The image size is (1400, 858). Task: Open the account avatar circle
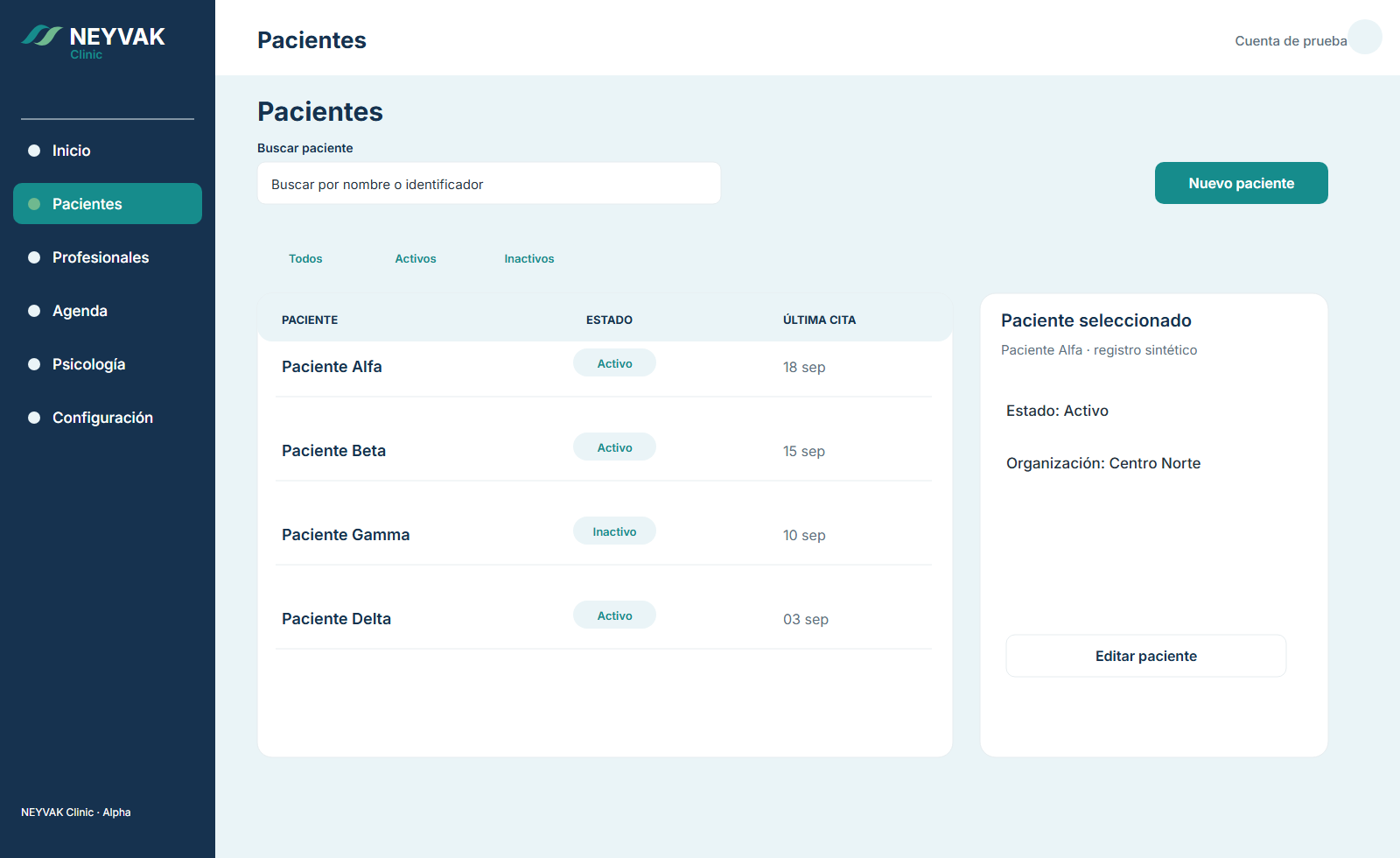coord(1365,37)
